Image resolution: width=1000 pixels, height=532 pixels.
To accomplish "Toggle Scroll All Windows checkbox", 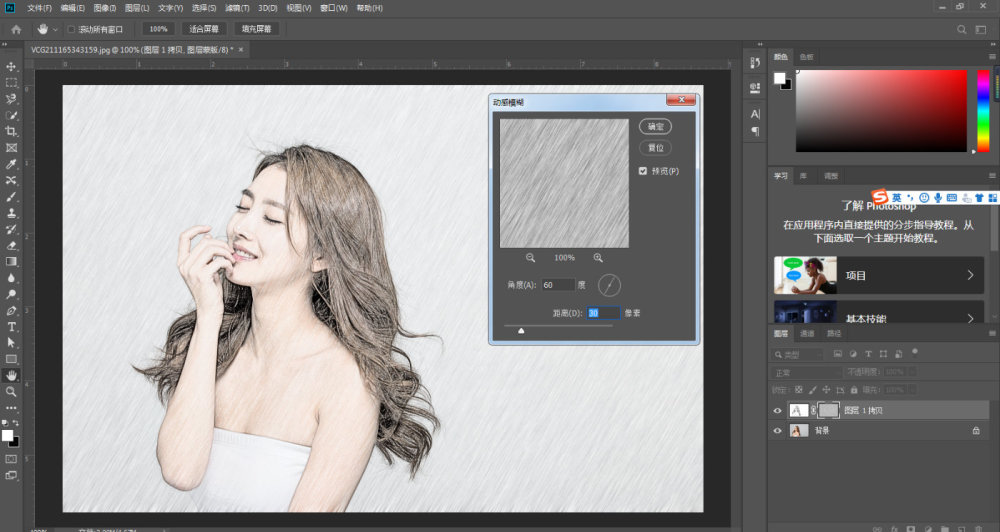I will point(71,29).
